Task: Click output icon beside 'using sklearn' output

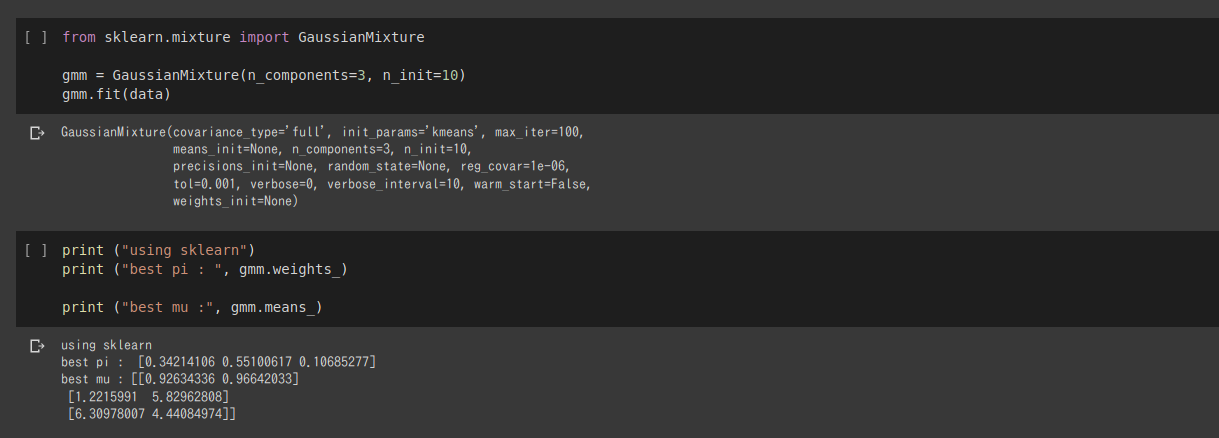Action: [x=37, y=345]
